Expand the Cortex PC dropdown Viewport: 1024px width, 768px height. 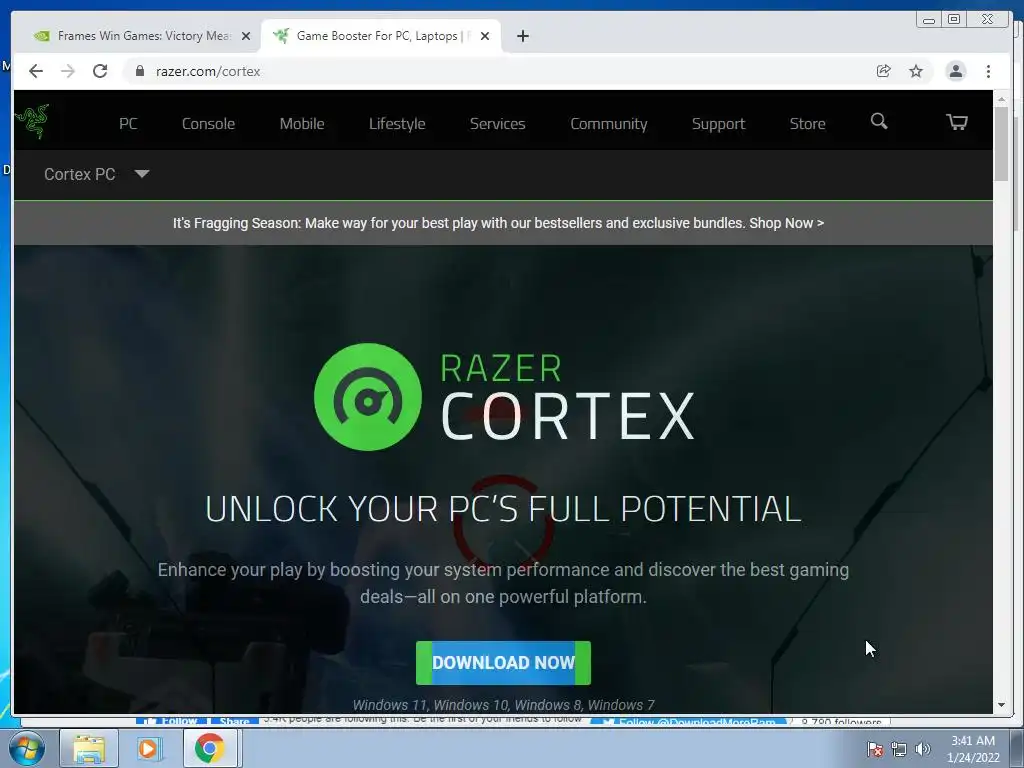click(97, 174)
